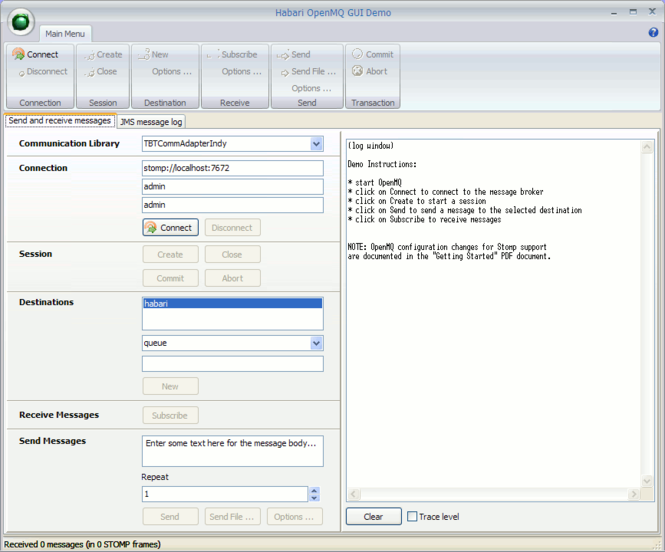Click the Options button under Send Messages
The width and height of the screenshot is (665, 552).
(294, 517)
